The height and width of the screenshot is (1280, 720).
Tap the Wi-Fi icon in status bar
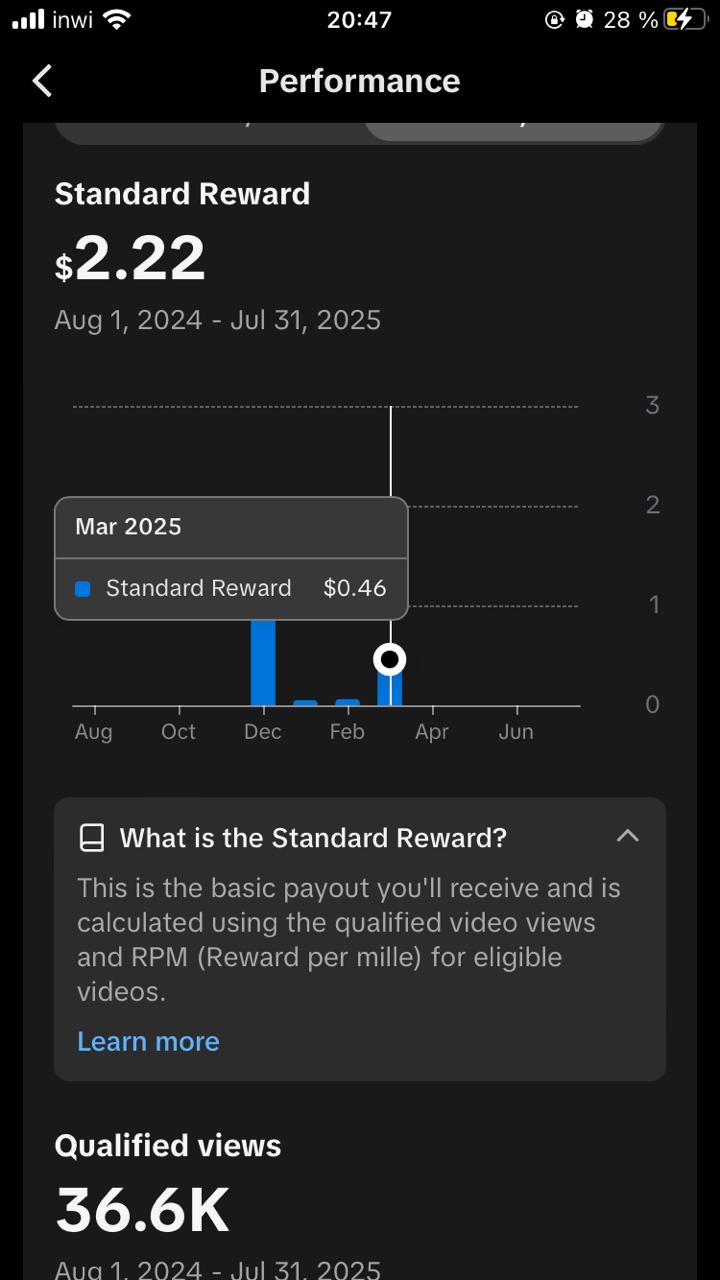point(117,19)
